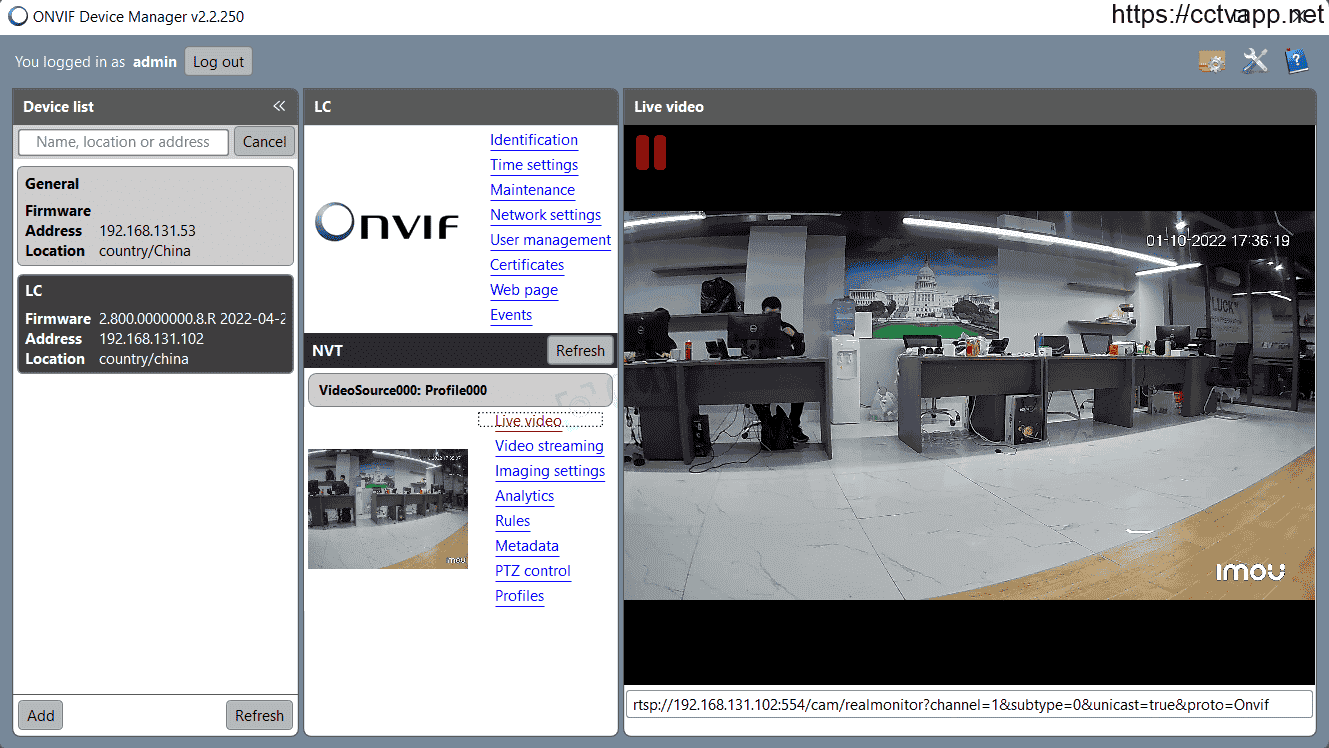Open the help book icon

[x=1297, y=61]
